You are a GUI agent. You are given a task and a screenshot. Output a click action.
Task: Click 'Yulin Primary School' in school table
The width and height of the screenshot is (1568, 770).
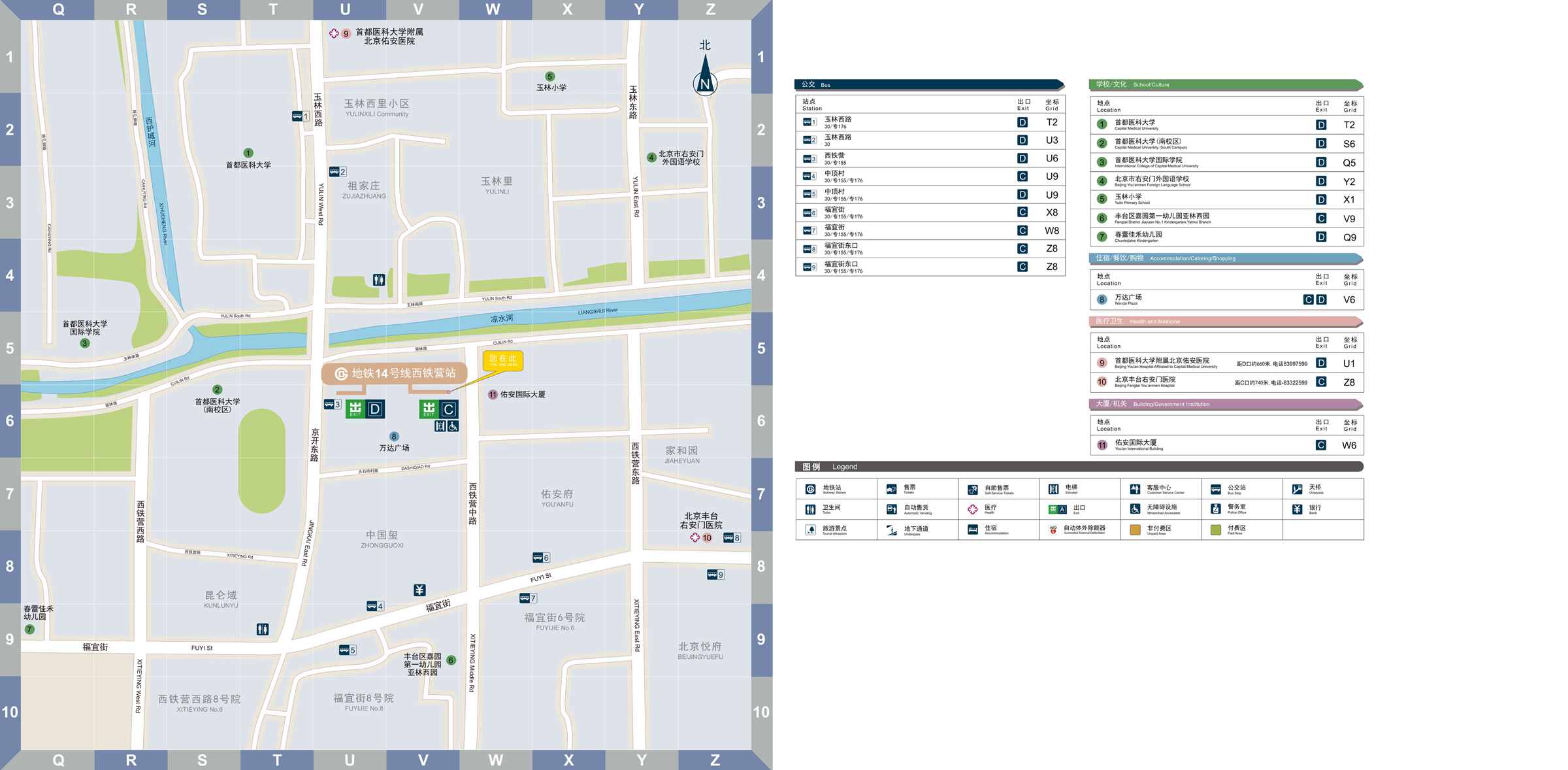(1132, 203)
